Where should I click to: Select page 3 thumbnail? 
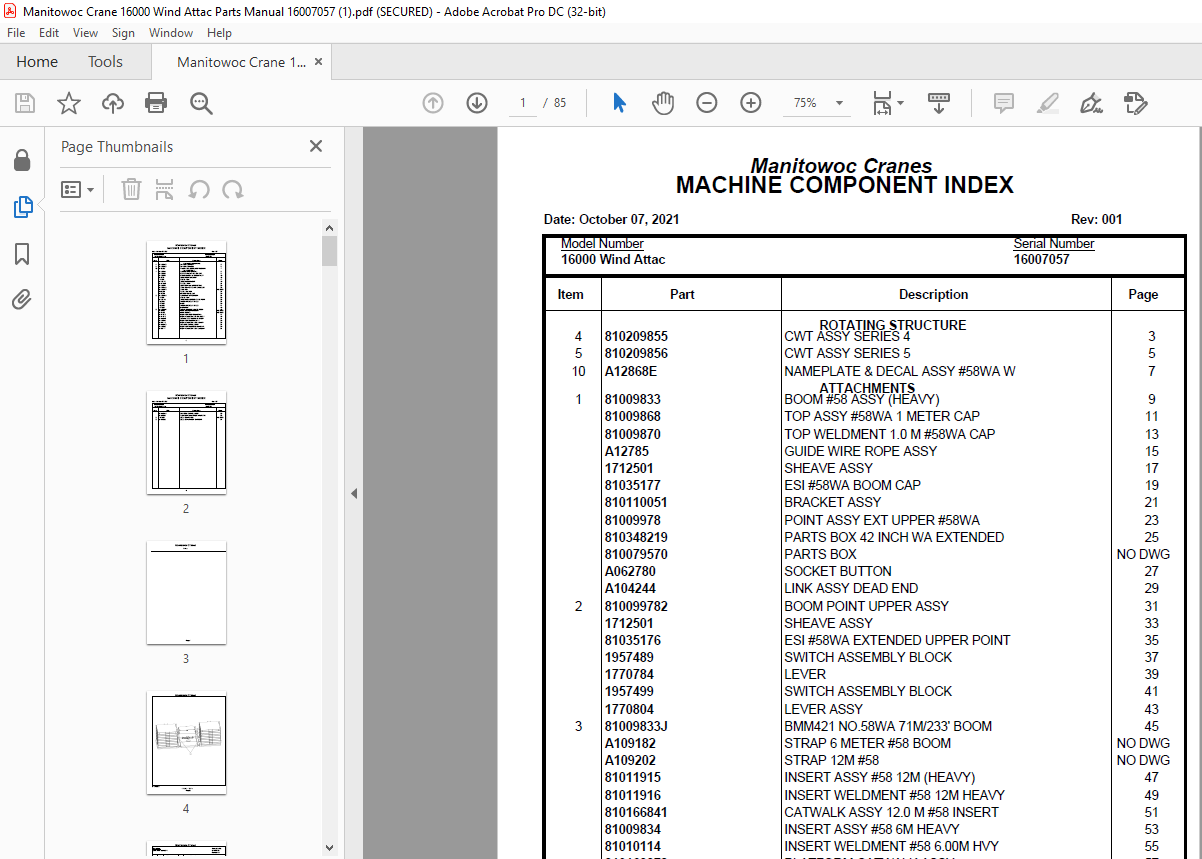186,592
